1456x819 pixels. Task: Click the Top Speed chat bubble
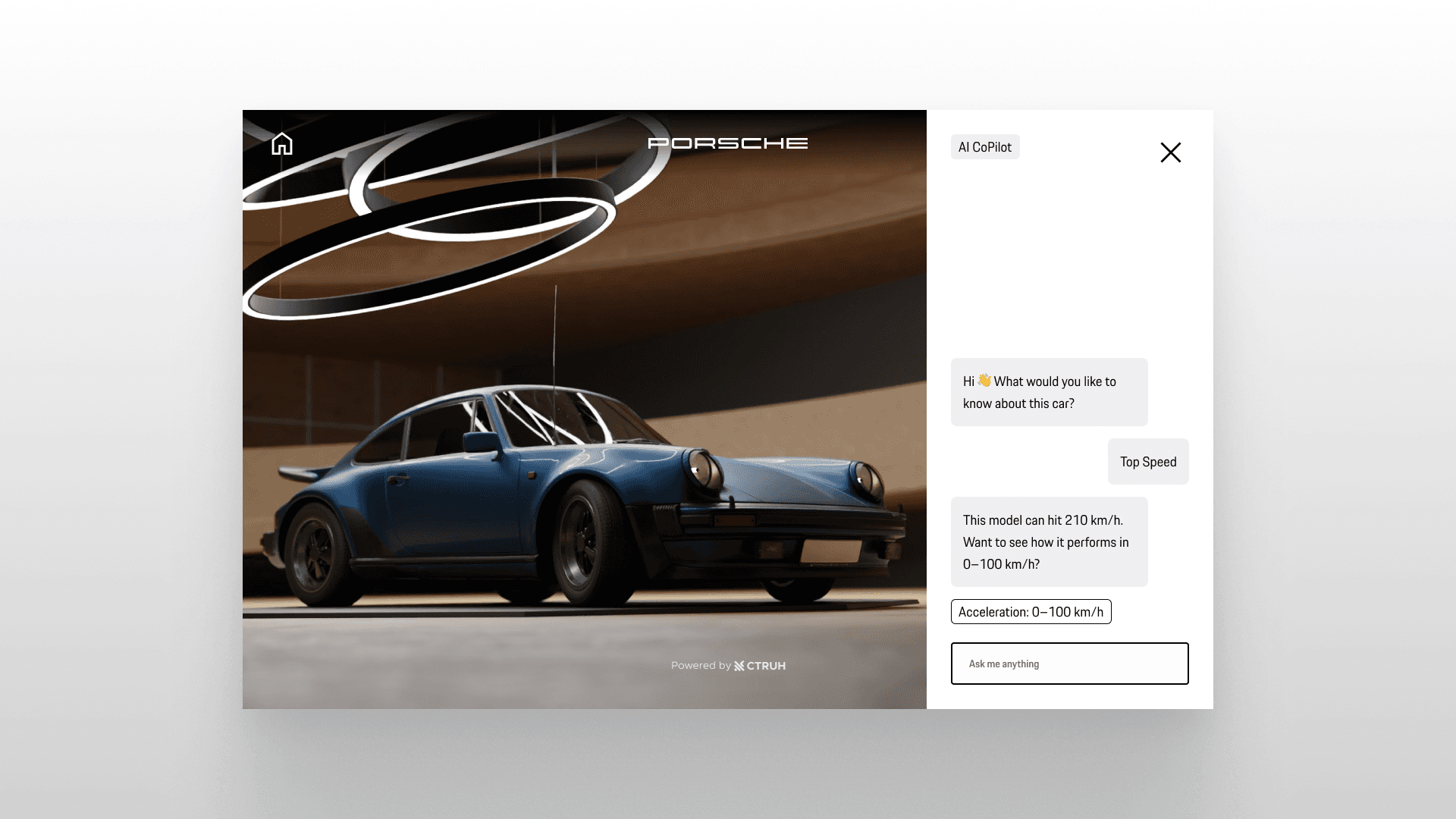tap(1147, 462)
